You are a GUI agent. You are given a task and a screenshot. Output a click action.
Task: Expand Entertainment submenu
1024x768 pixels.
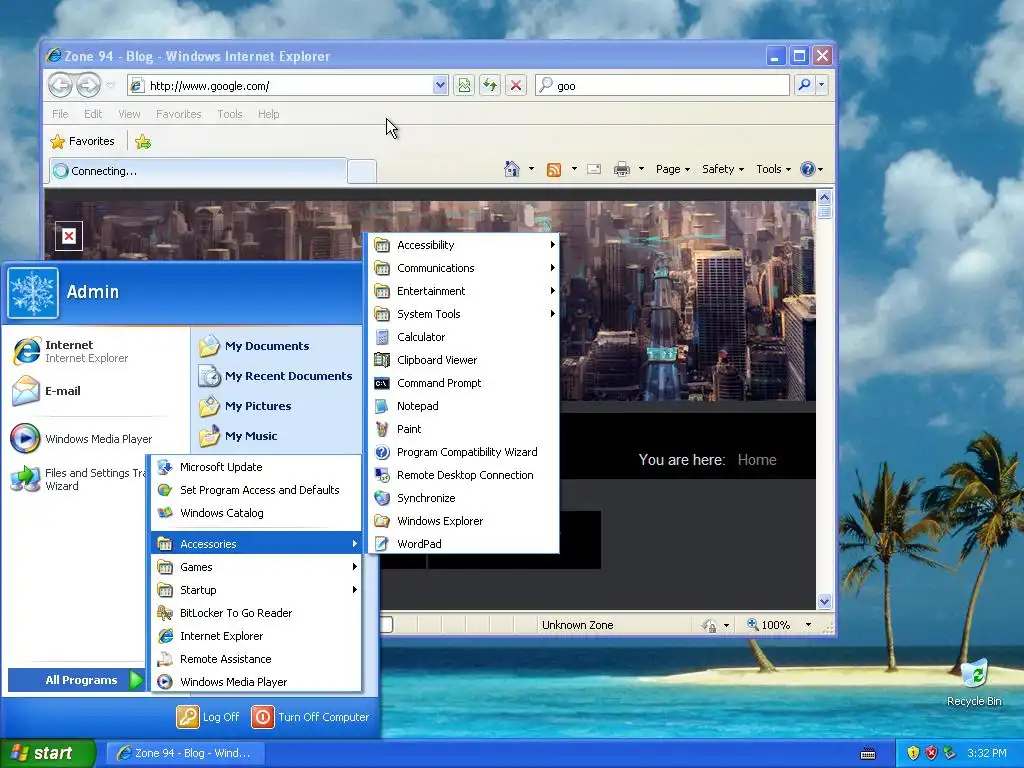464,291
